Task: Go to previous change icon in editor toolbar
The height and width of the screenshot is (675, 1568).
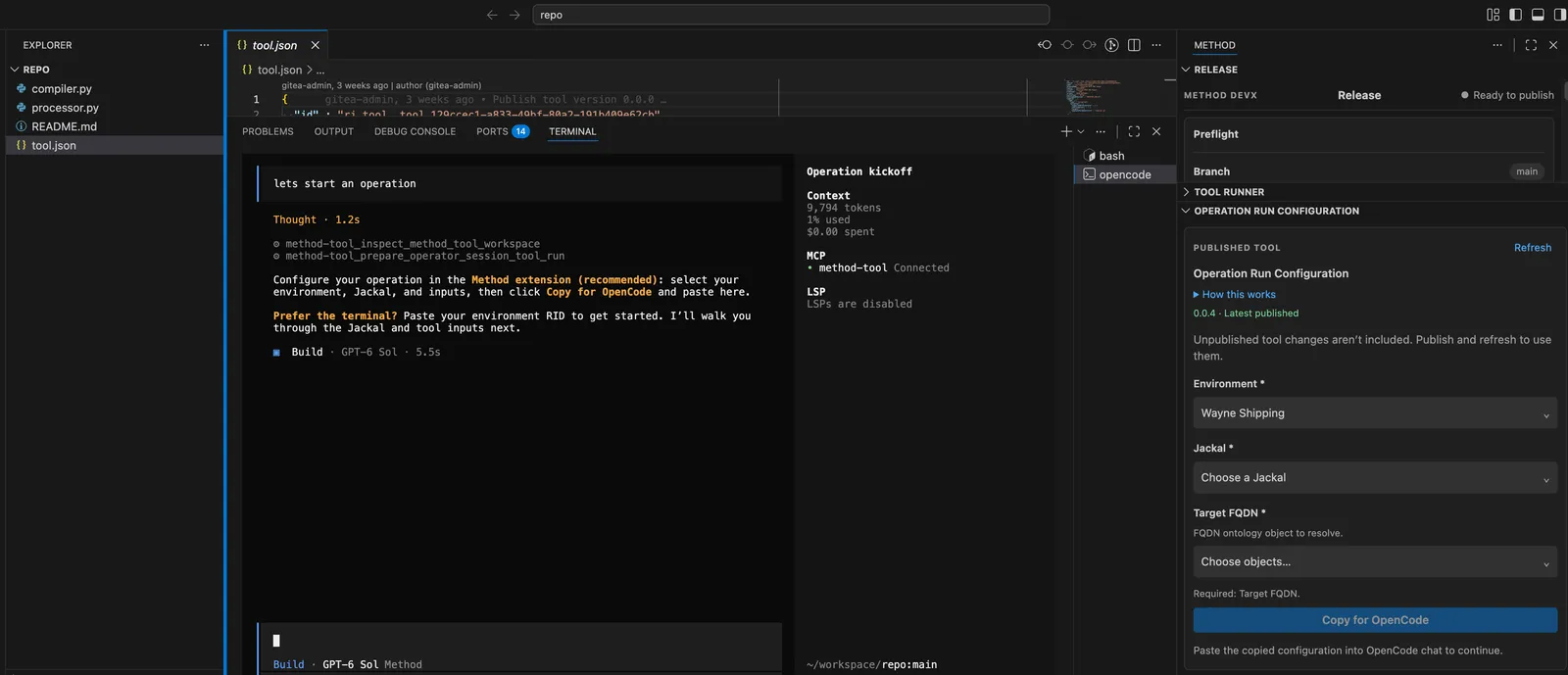Action: pos(1045,45)
